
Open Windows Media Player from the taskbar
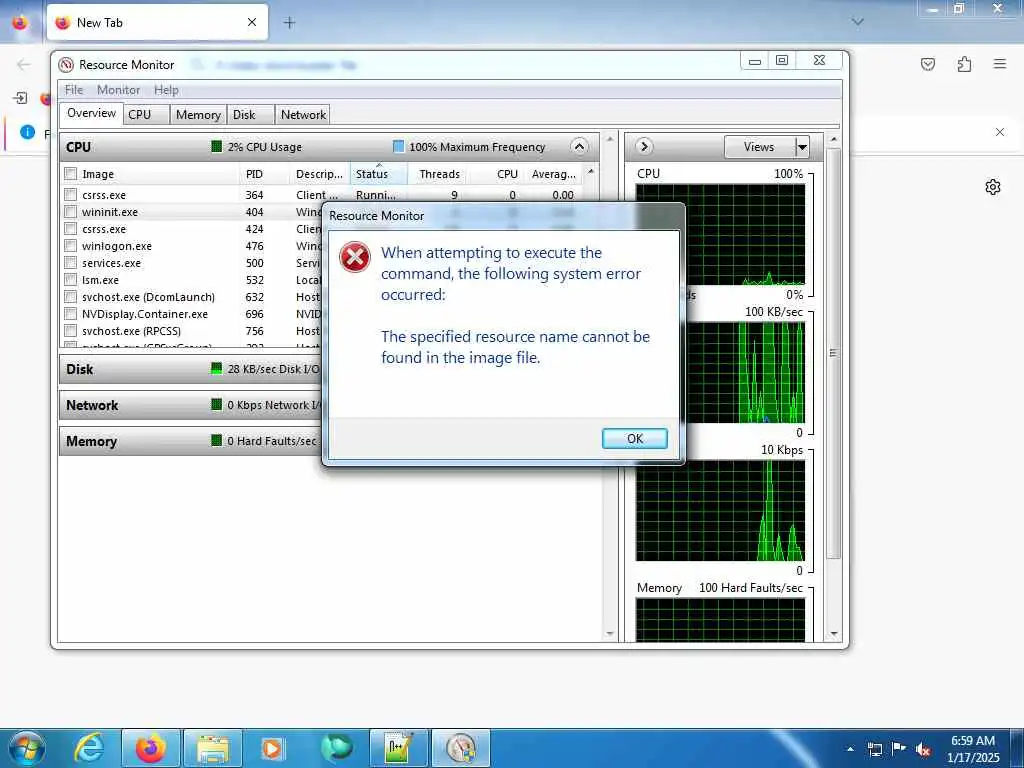point(272,748)
